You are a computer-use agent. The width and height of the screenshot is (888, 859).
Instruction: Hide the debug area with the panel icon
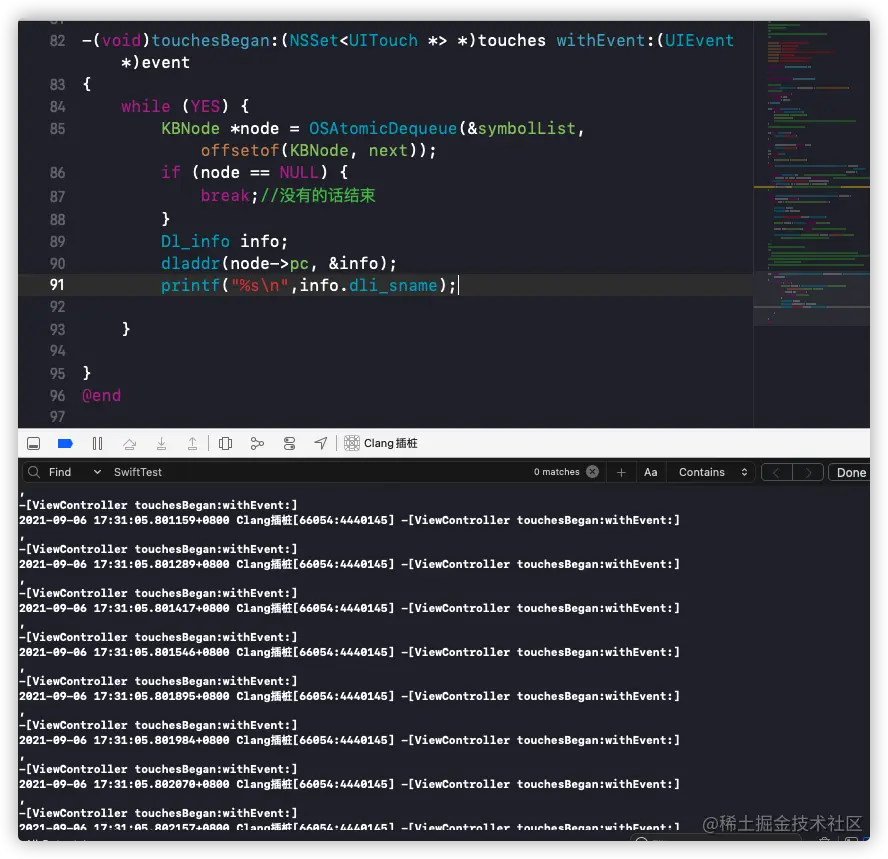pyautogui.click(x=33, y=443)
